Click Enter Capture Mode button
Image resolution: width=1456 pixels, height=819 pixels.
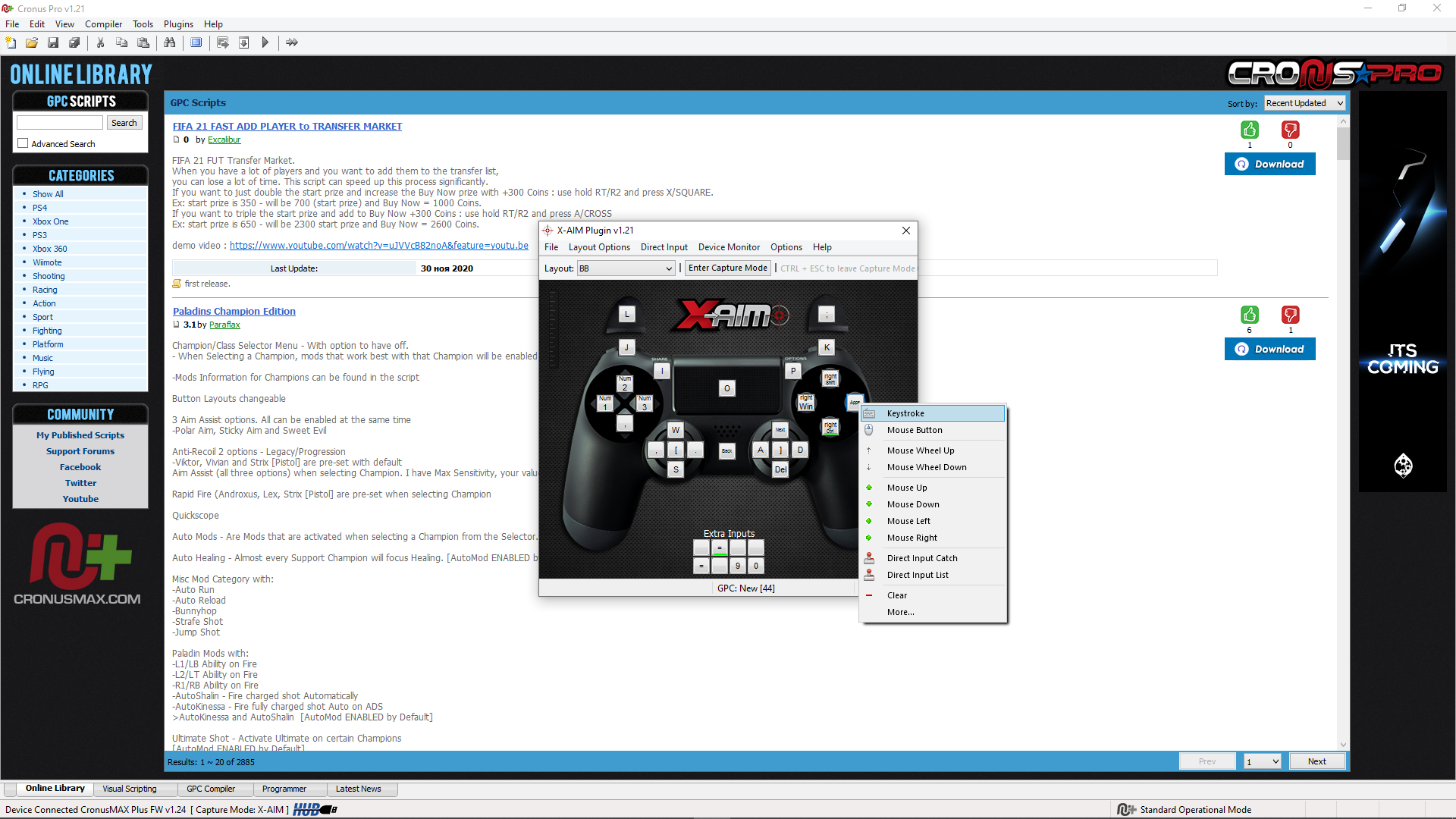tap(727, 267)
